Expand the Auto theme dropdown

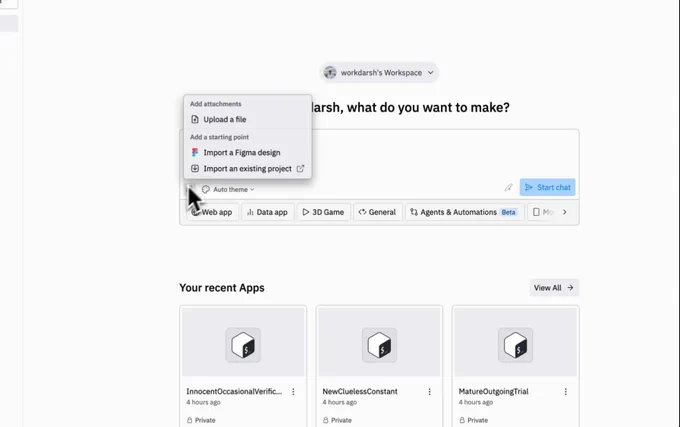pos(228,189)
